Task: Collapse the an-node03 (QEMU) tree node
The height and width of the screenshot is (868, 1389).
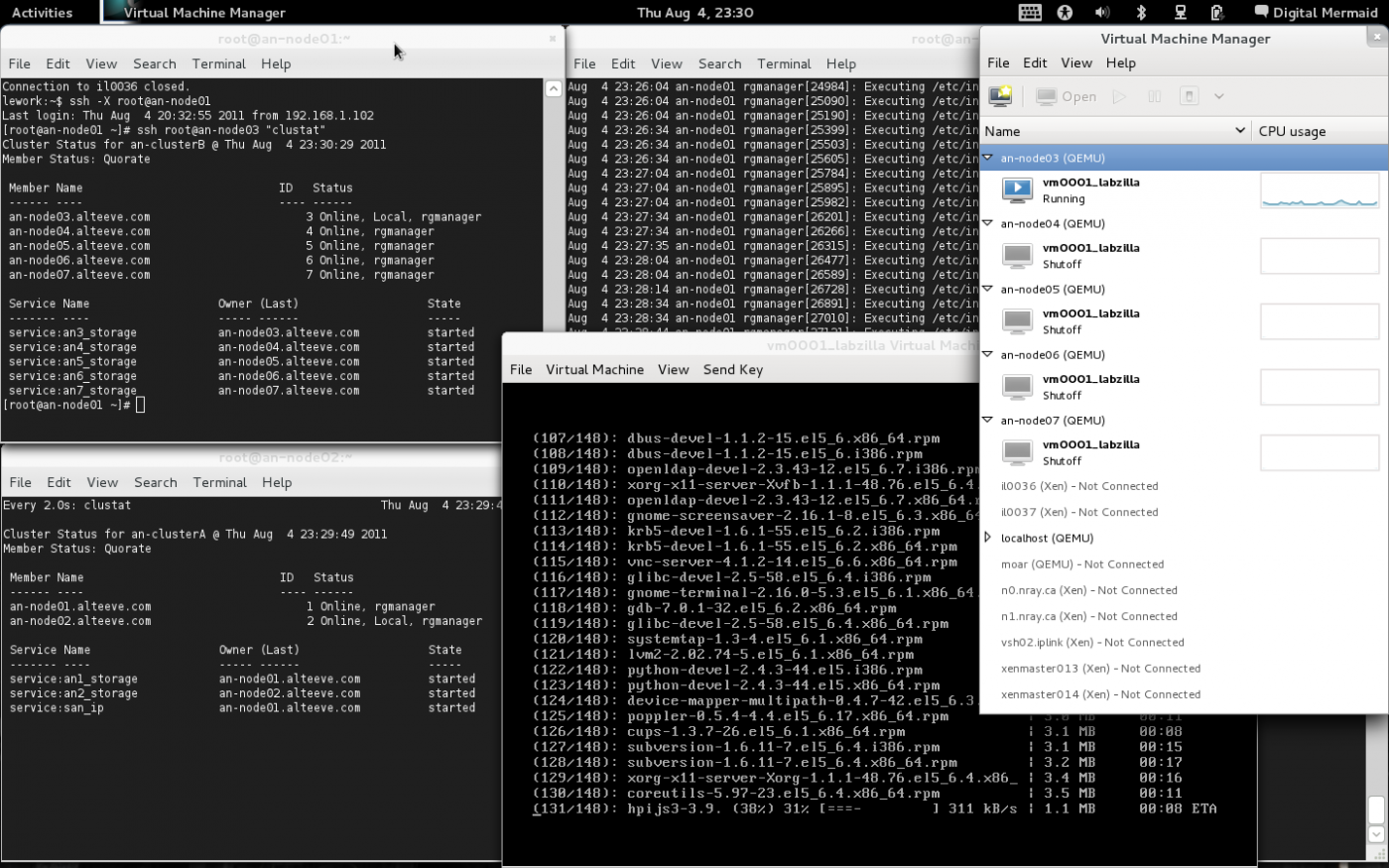Action: point(988,158)
